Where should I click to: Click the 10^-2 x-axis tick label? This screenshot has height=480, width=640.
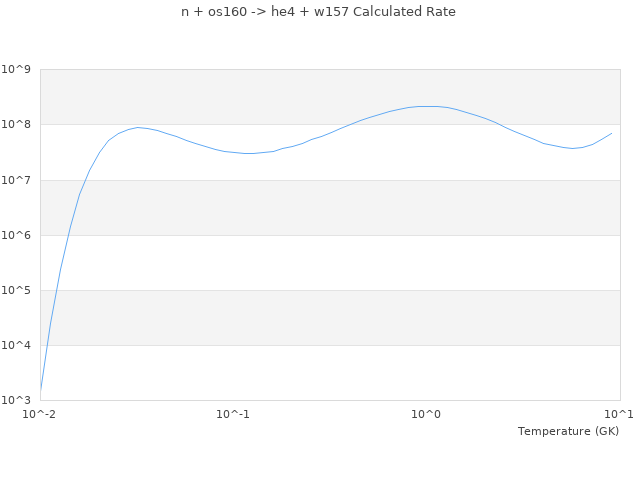tap(40, 414)
